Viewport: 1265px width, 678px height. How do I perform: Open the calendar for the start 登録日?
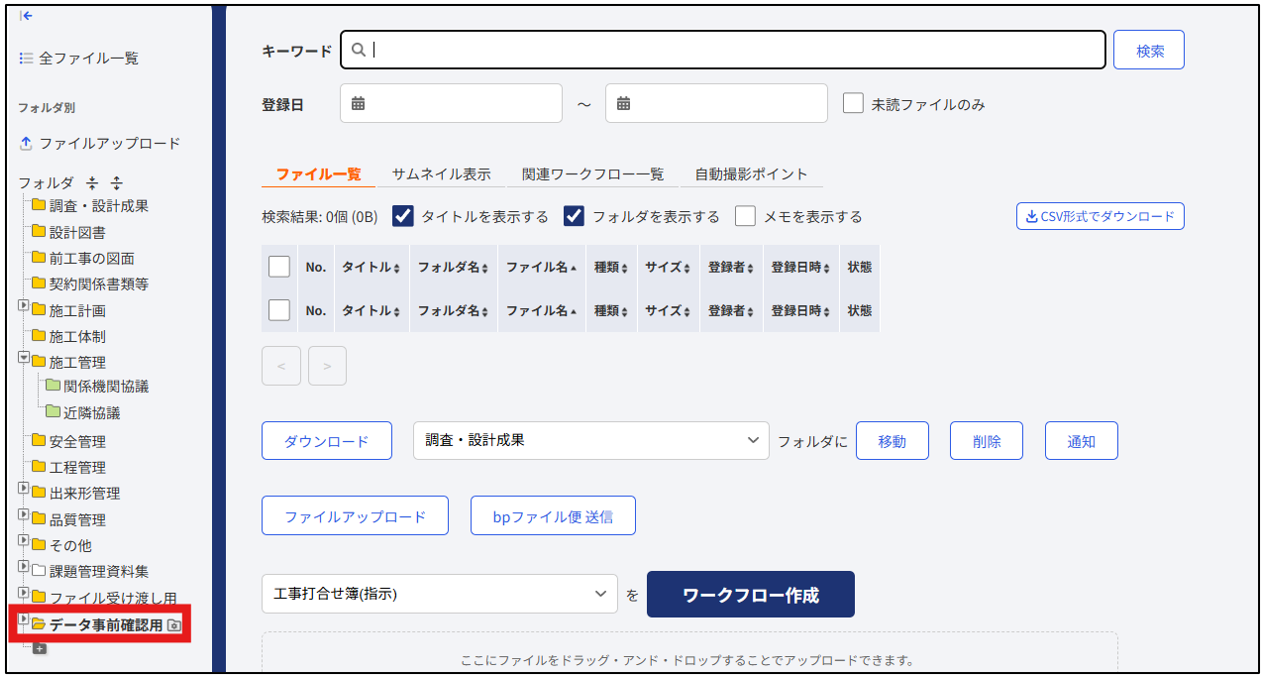[x=358, y=103]
